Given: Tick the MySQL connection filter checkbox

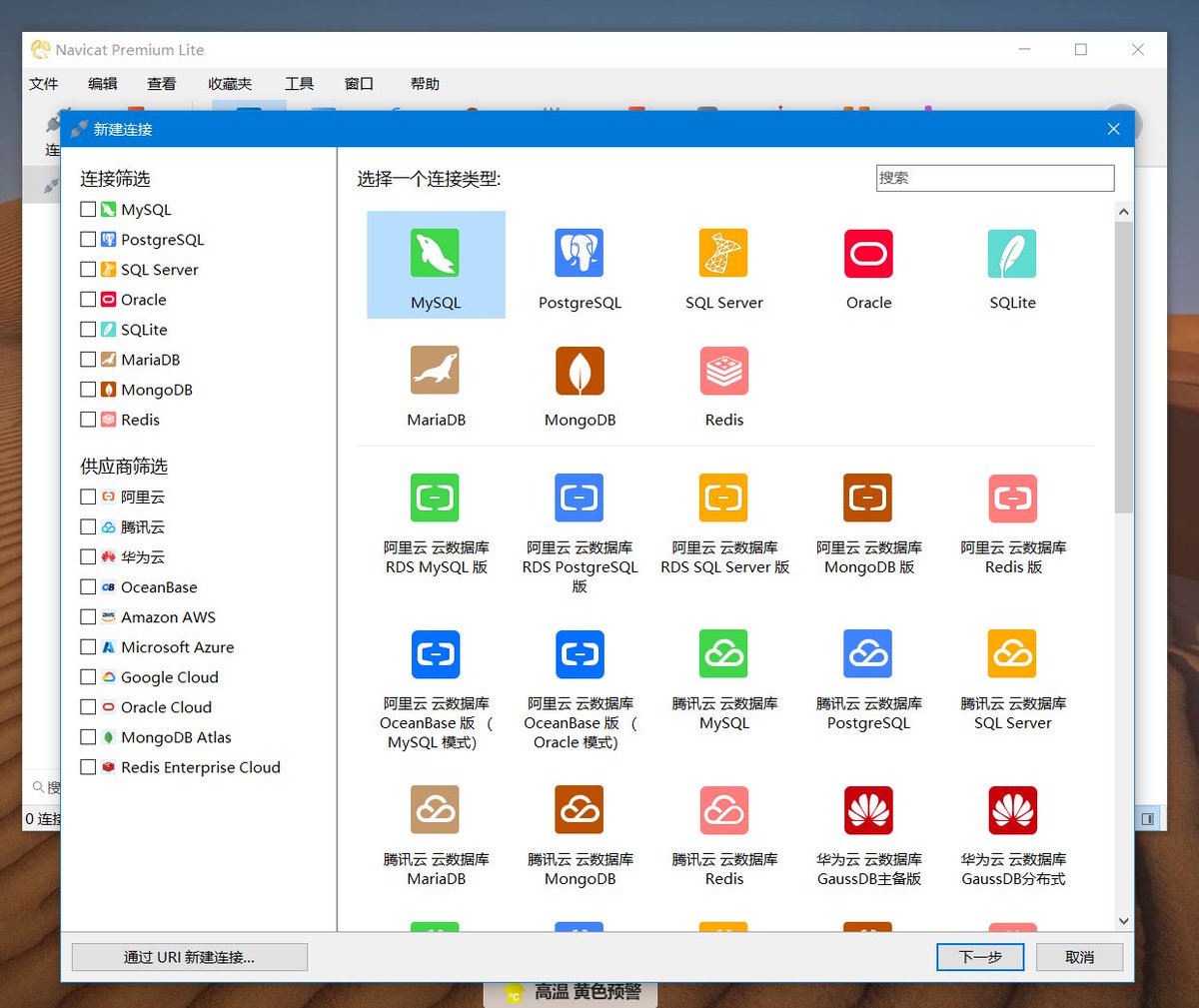Looking at the screenshot, I should (x=88, y=210).
